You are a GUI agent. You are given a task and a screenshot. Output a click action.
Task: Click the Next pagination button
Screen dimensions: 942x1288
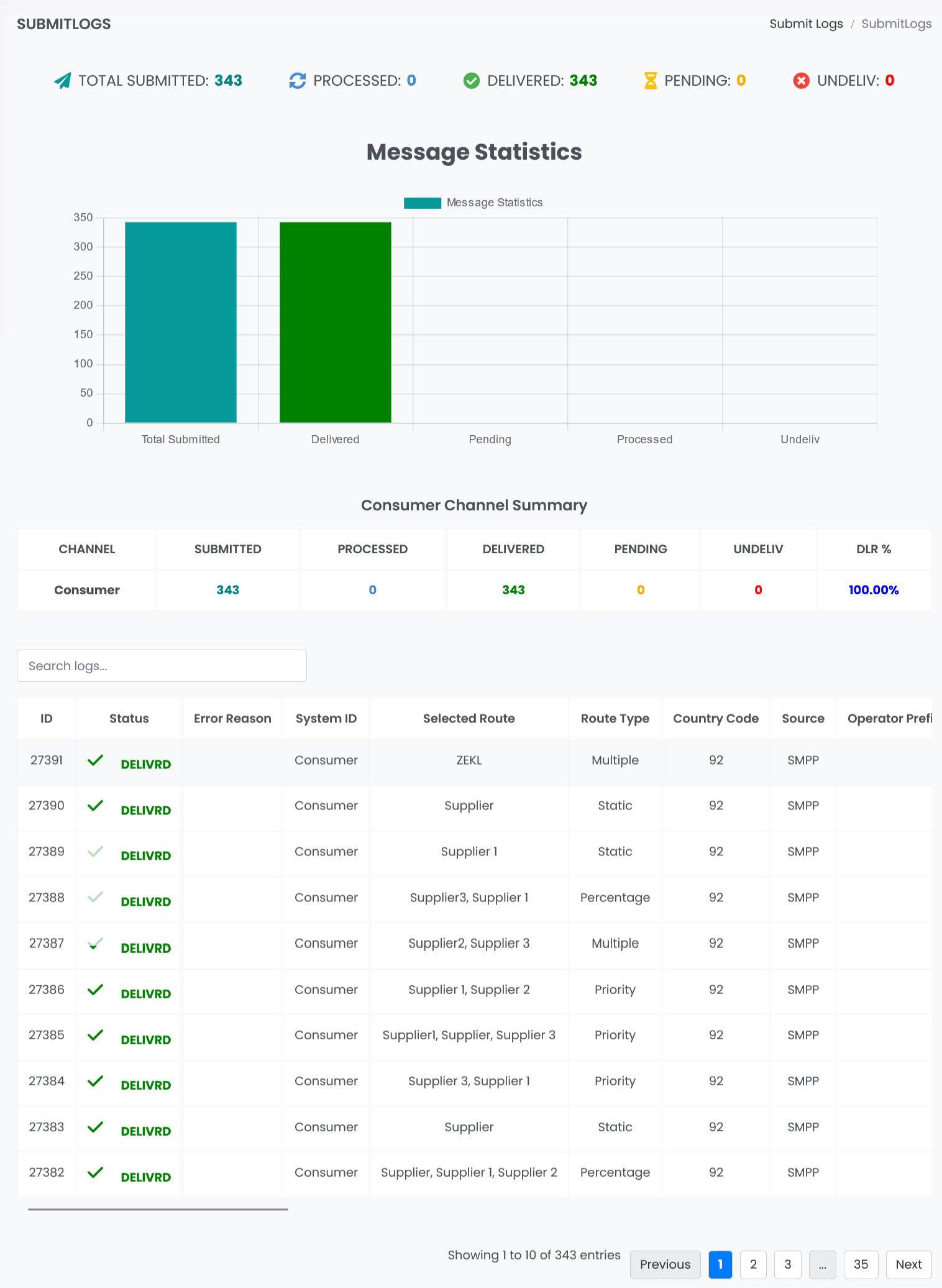[x=908, y=1264]
